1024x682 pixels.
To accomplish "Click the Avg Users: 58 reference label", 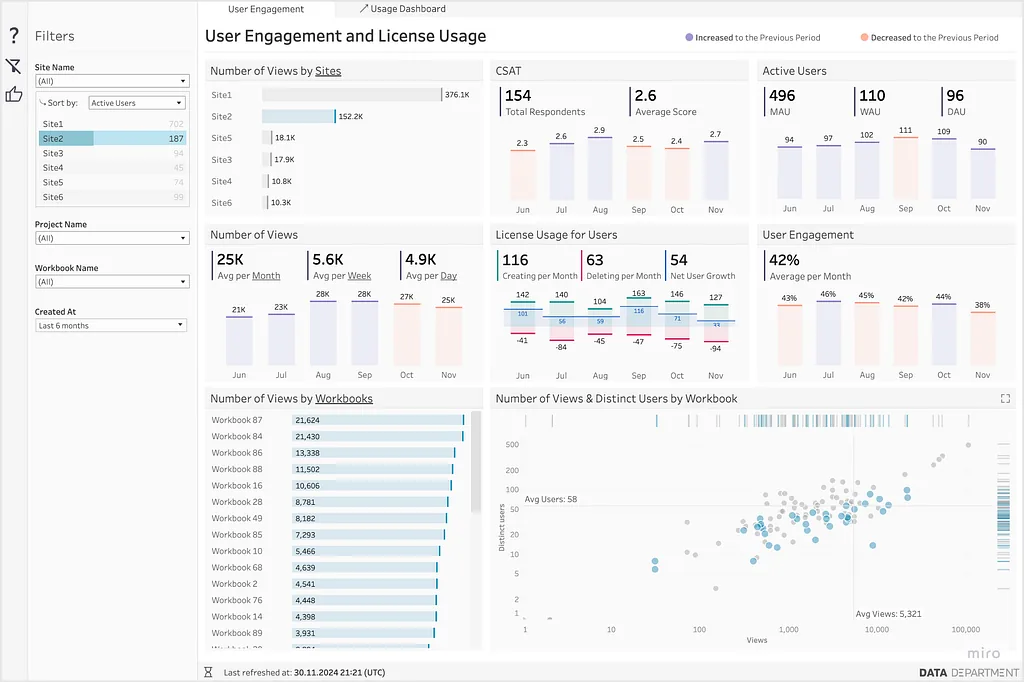I will tap(551, 499).
